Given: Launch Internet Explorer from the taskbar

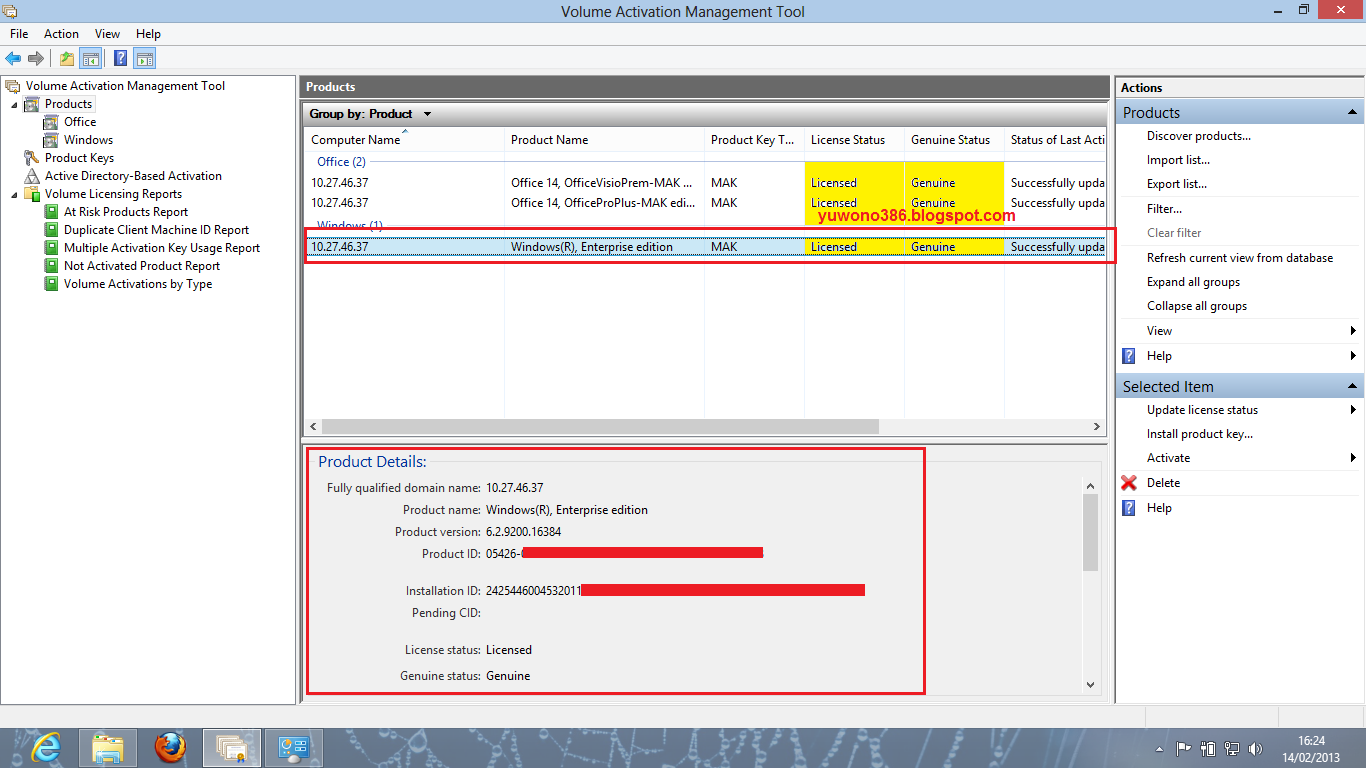Looking at the screenshot, I should point(46,748).
